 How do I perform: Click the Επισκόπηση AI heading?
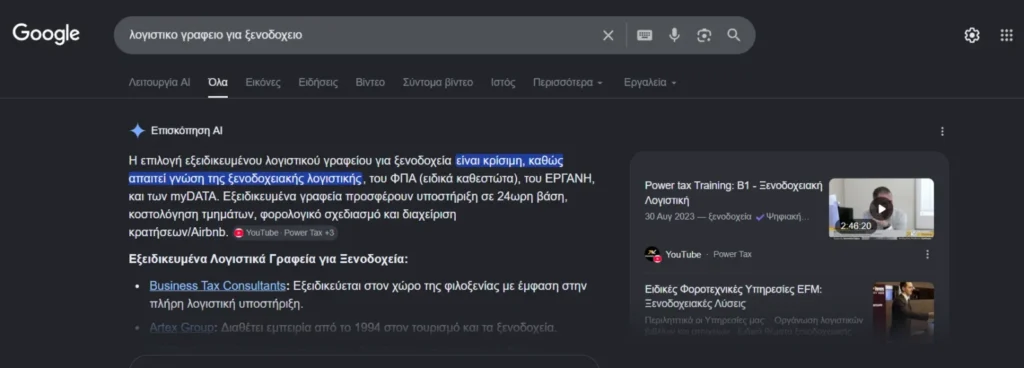coord(187,130)
